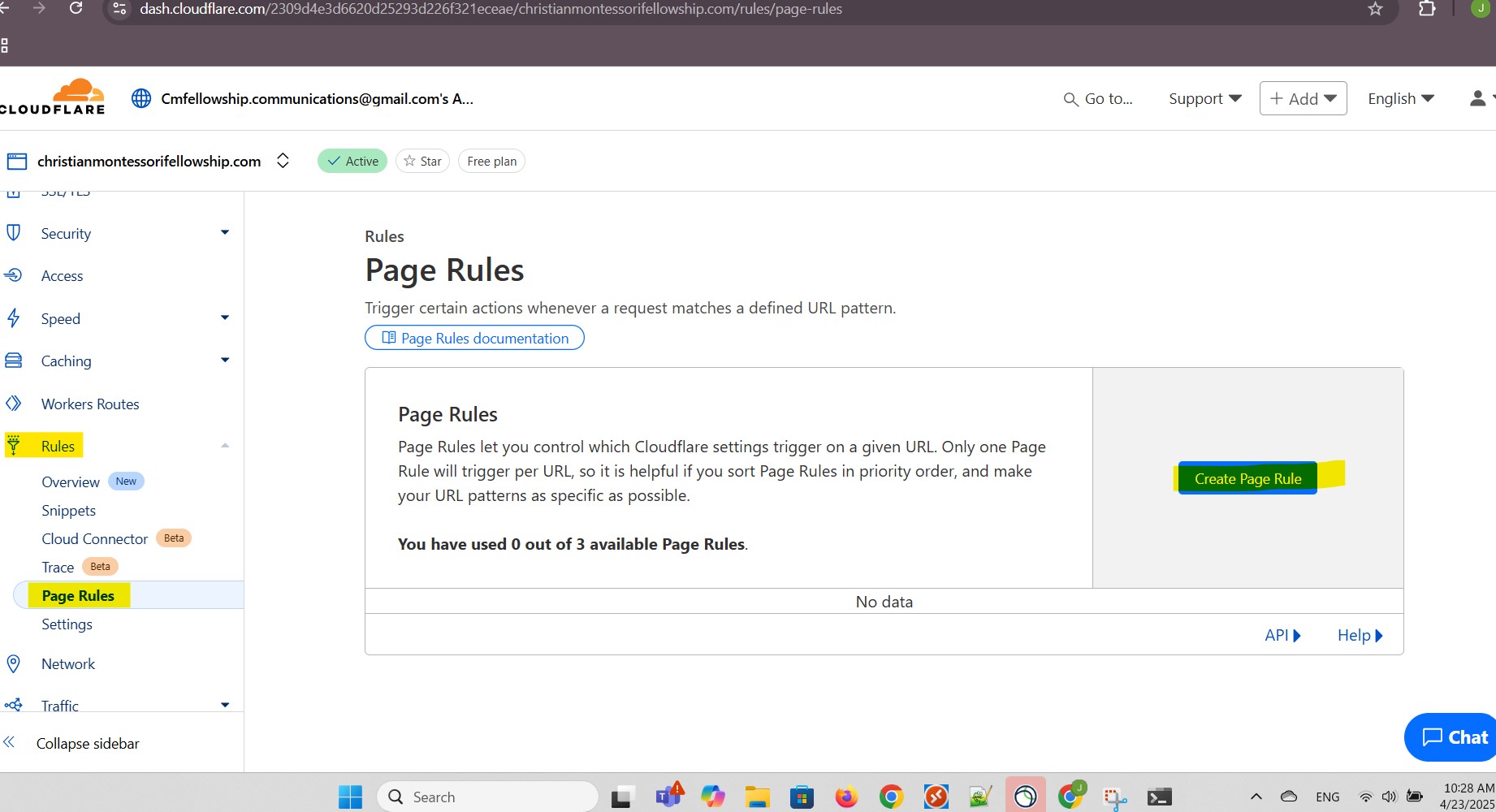Click the Free plan badge
Image resolution: width=1496 pixels, height=812 pixels.
click(x=491, y=161)
